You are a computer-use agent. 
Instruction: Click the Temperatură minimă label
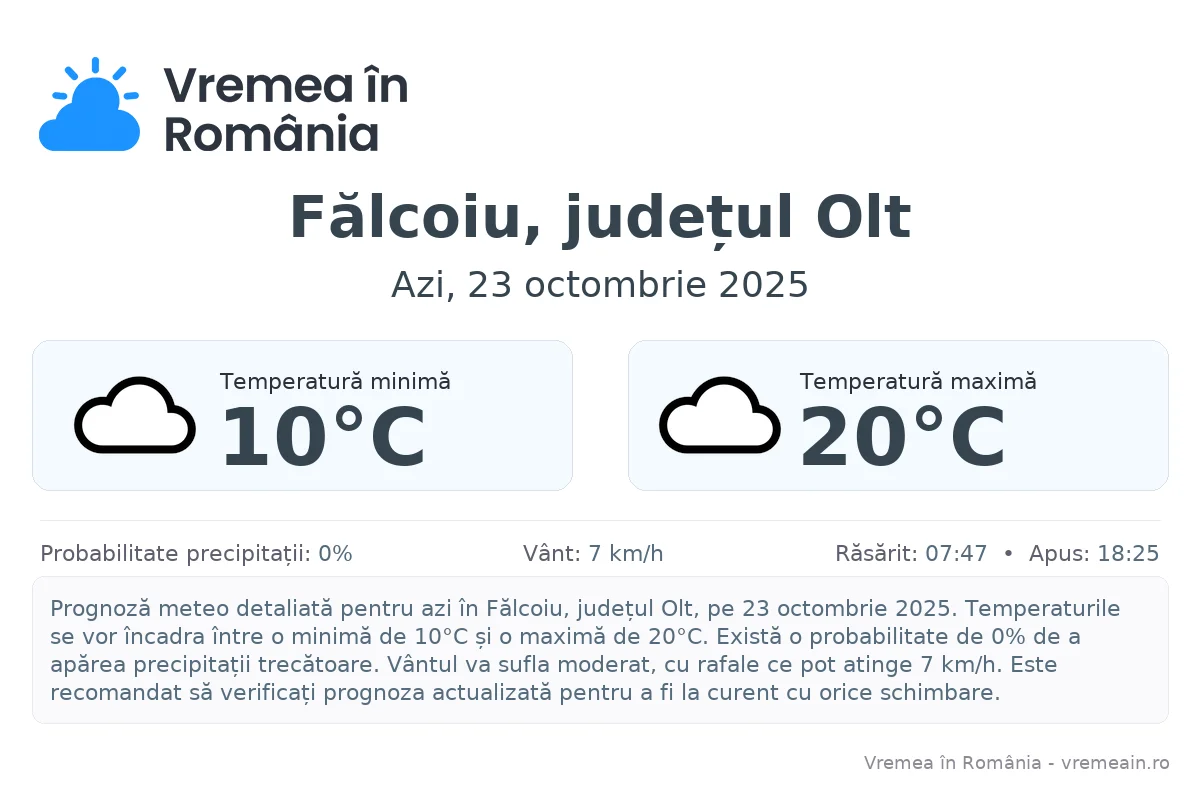[x=335, y=382]
